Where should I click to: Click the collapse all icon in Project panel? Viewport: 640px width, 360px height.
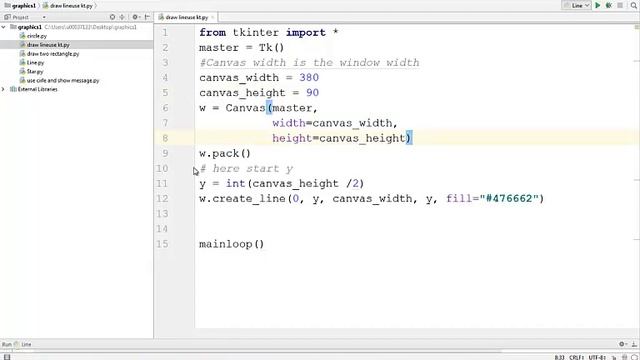[x=122, y=17]
